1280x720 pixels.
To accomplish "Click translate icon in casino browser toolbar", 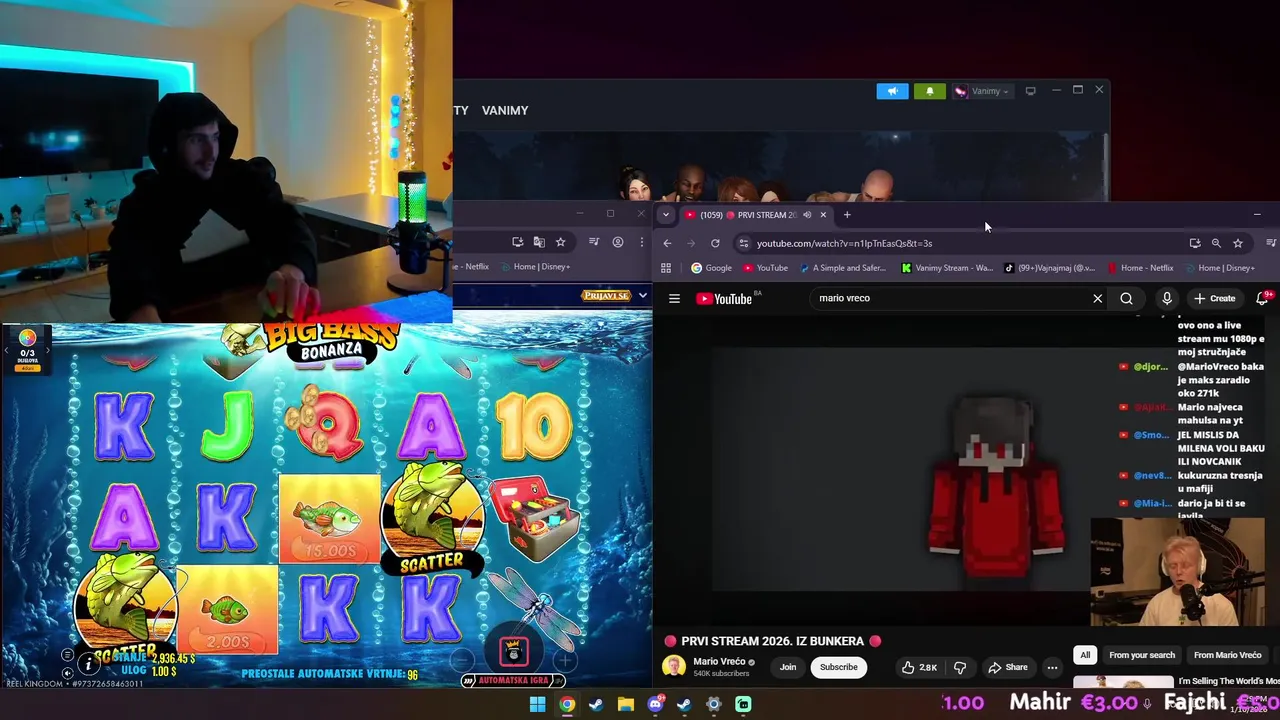I will 539,242.
